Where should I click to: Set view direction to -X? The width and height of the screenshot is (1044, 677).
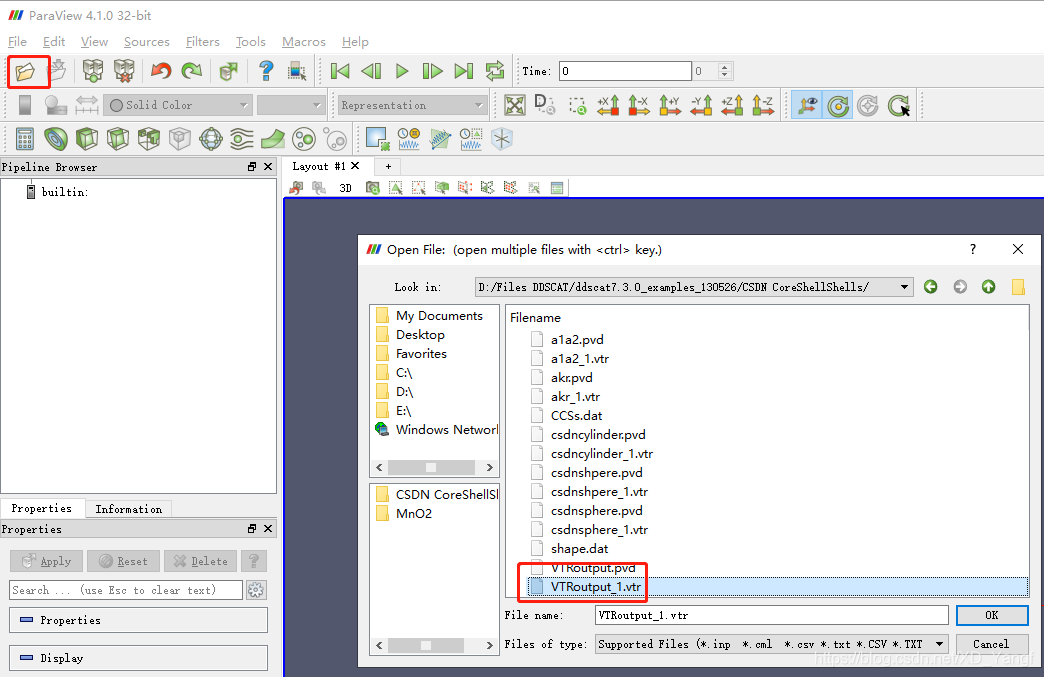(639, 105)
